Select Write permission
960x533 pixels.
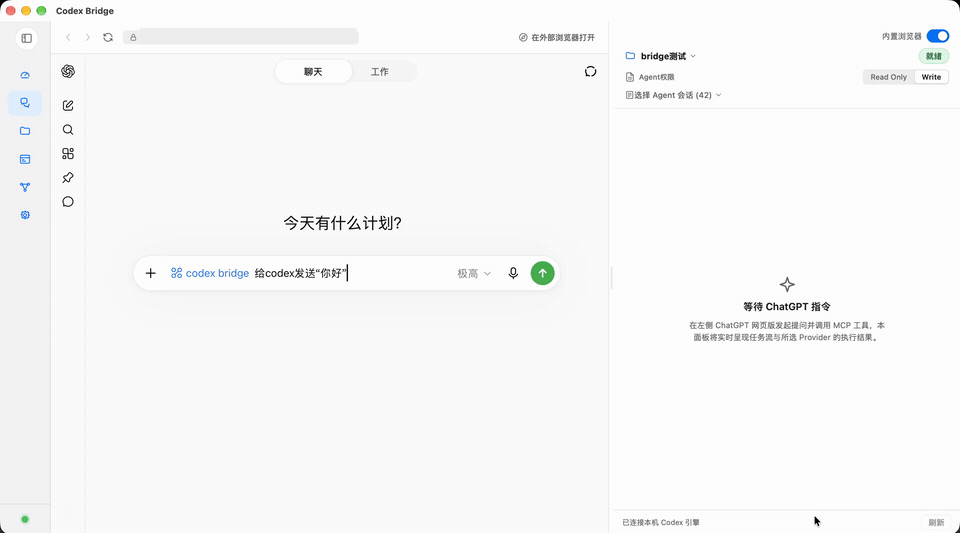(931, 77)
